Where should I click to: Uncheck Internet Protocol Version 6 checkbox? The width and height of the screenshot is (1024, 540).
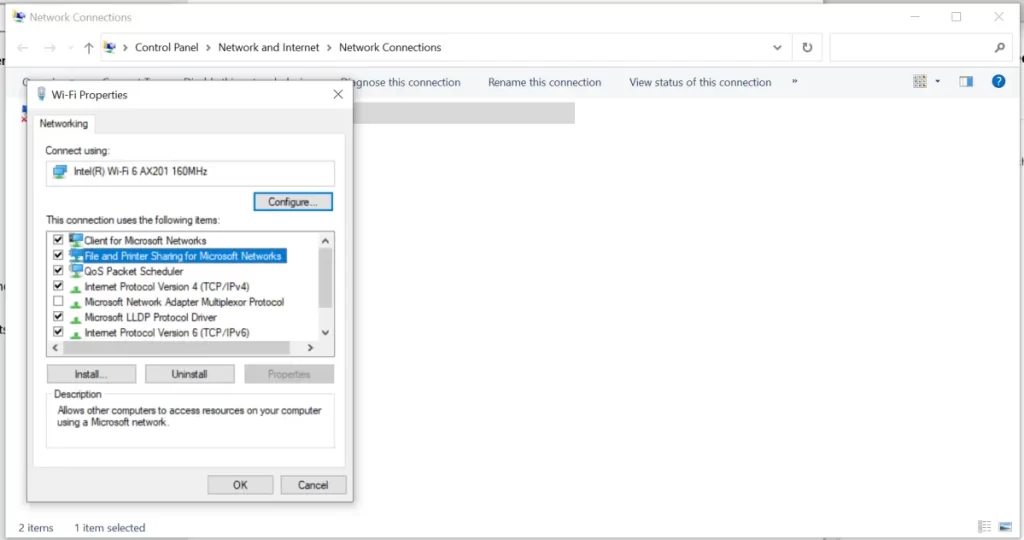click(x=58, y=332)
